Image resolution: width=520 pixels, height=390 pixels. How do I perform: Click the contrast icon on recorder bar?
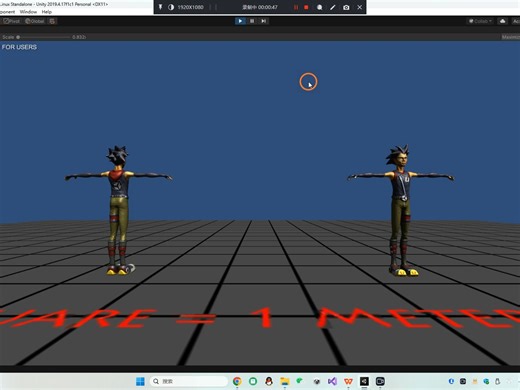click(x=171, y=7)
